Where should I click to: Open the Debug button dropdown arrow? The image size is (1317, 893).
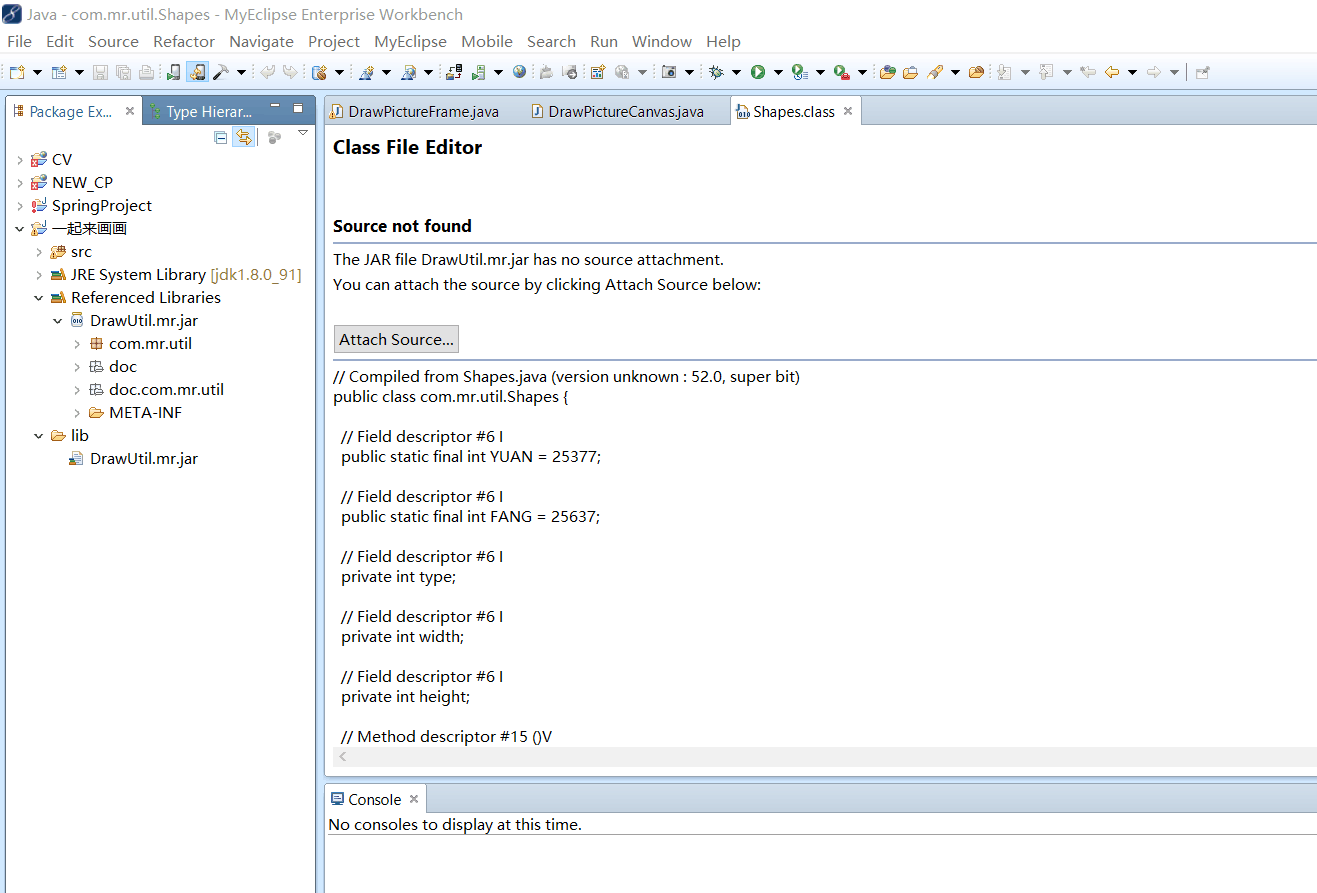click(x=736, y=72)
